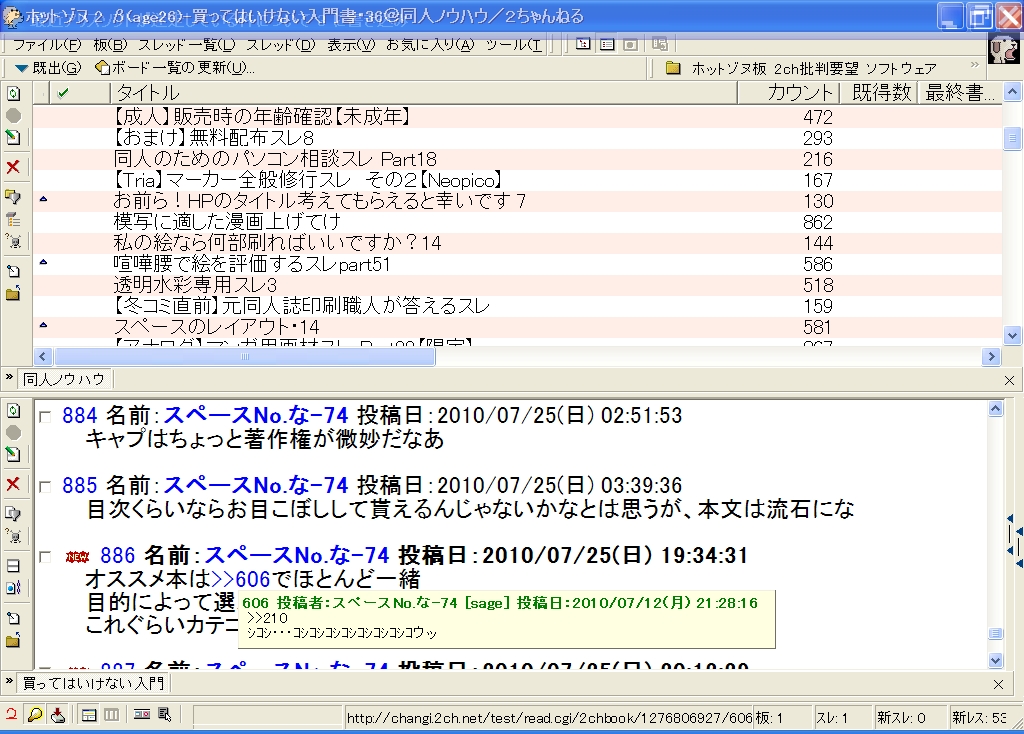Click the thread list horizontal scroll right arrow
This screenshot has width=1024, height=734.
coord(991,357)
